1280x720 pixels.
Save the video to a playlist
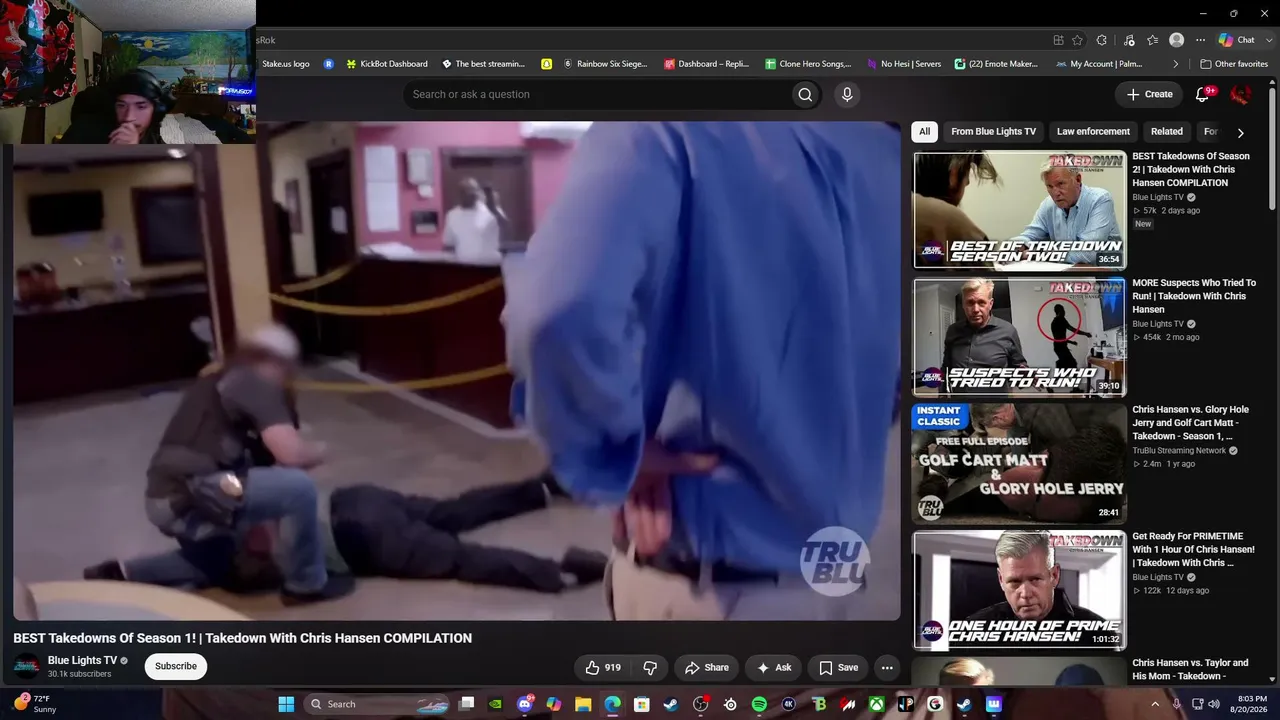tap(838, 667)
